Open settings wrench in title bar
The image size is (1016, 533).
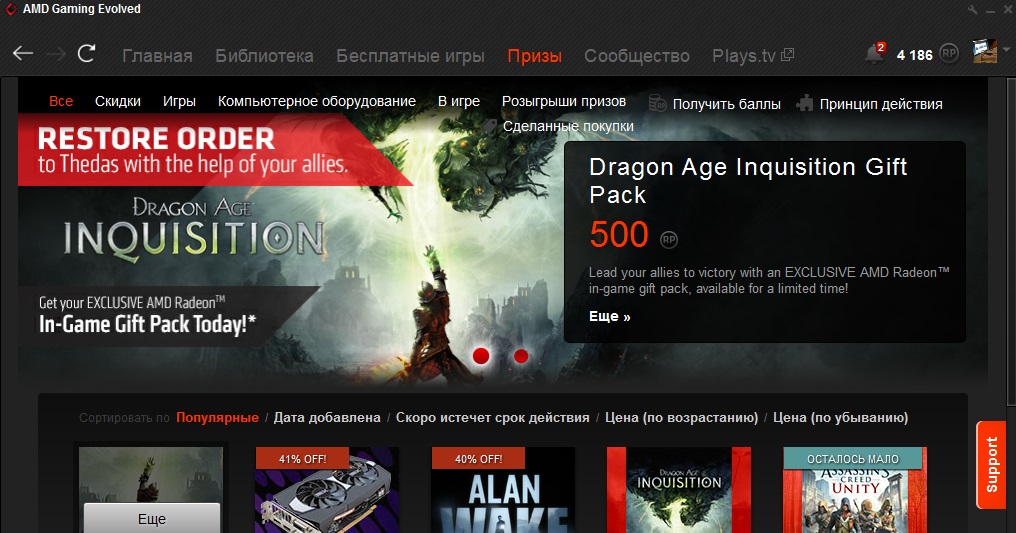point(973,10)
